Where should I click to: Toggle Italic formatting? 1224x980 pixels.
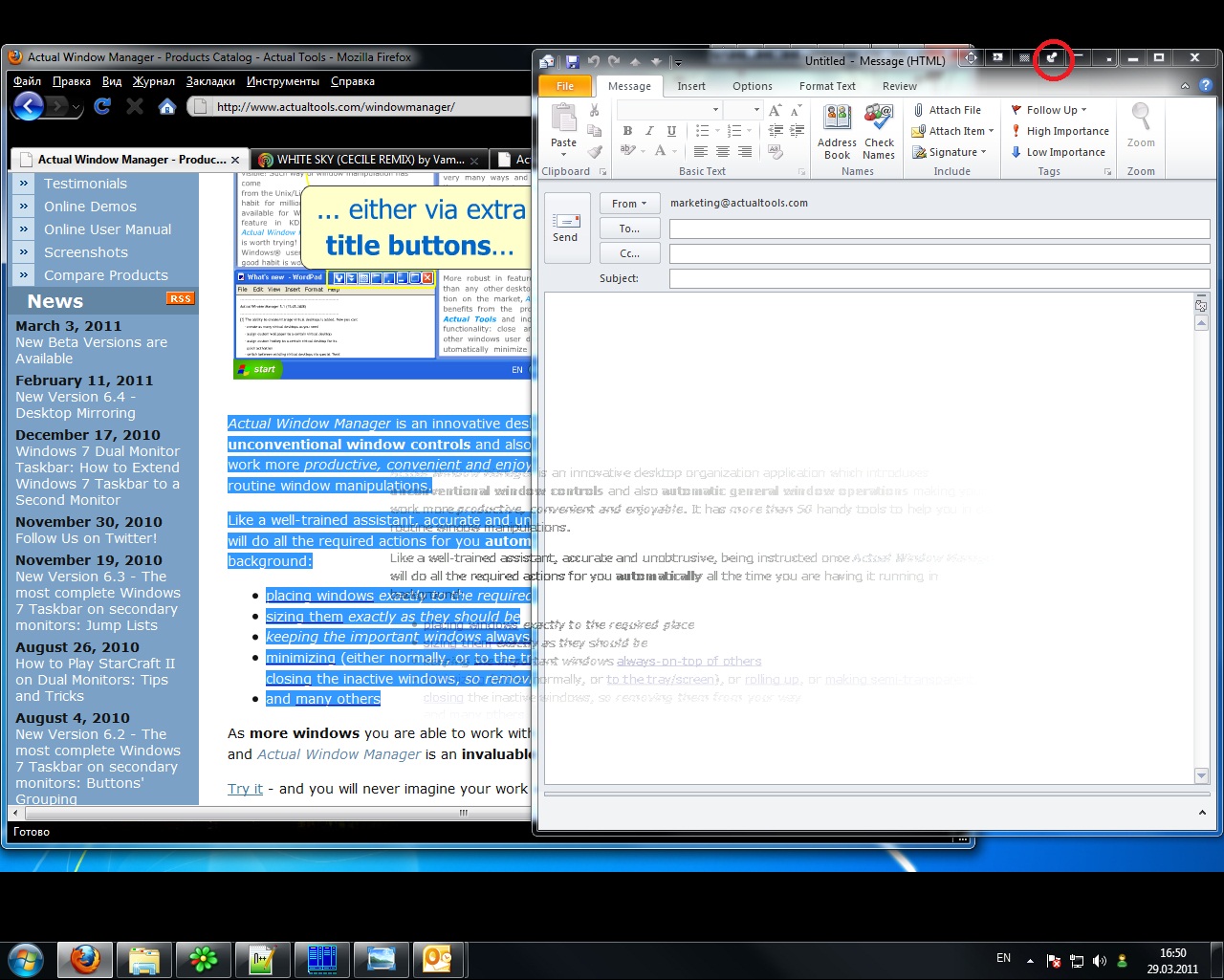[x=649, y=131]
